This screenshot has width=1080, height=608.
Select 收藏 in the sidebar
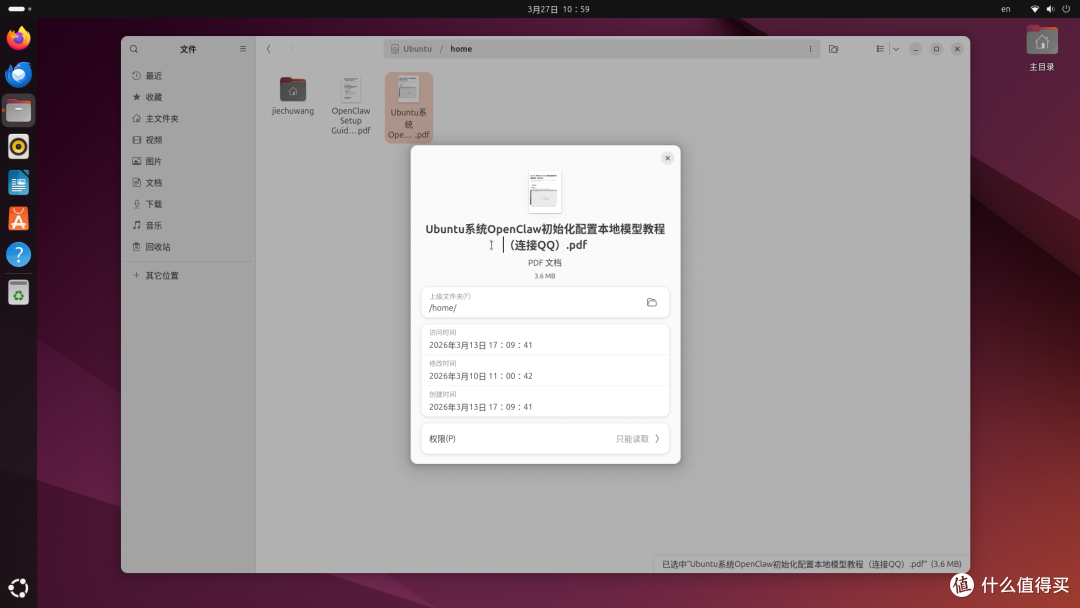(x=187, y=97)
